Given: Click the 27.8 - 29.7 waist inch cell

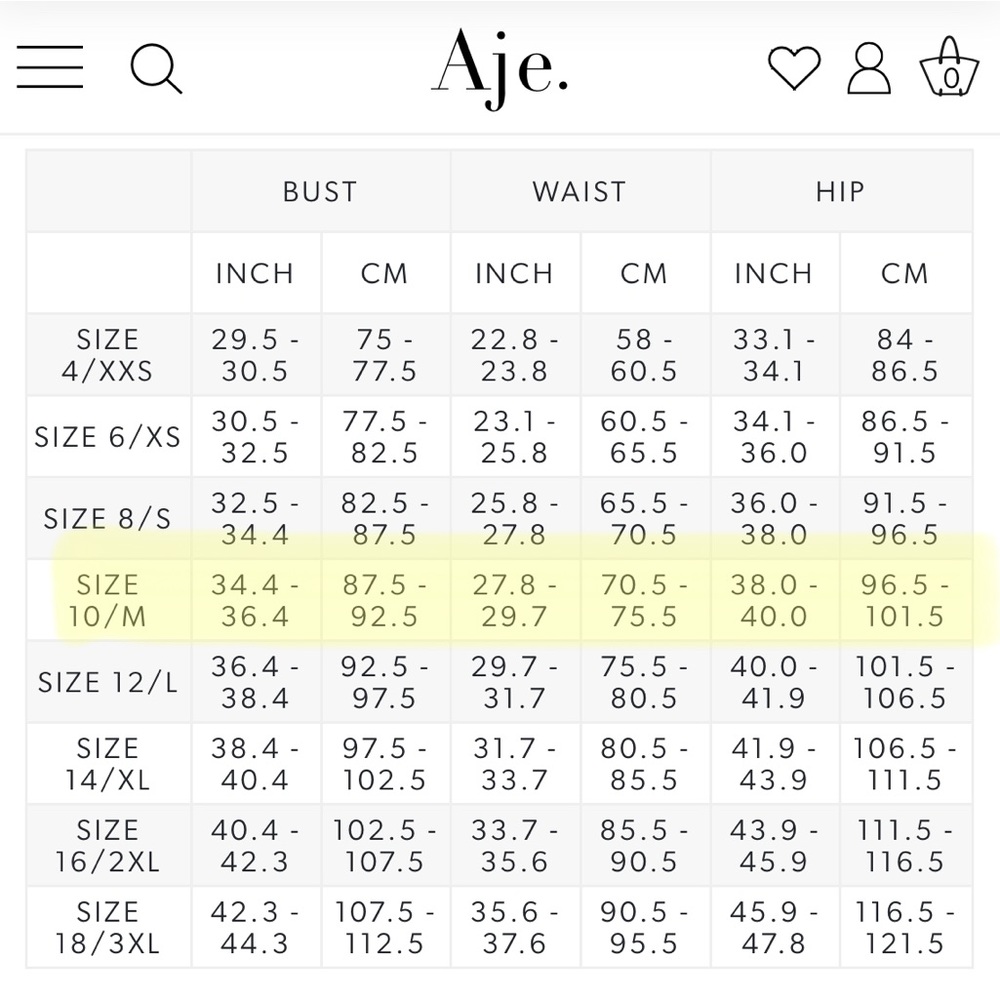Looking at the screenshot, I should click(x=515, y=600).
